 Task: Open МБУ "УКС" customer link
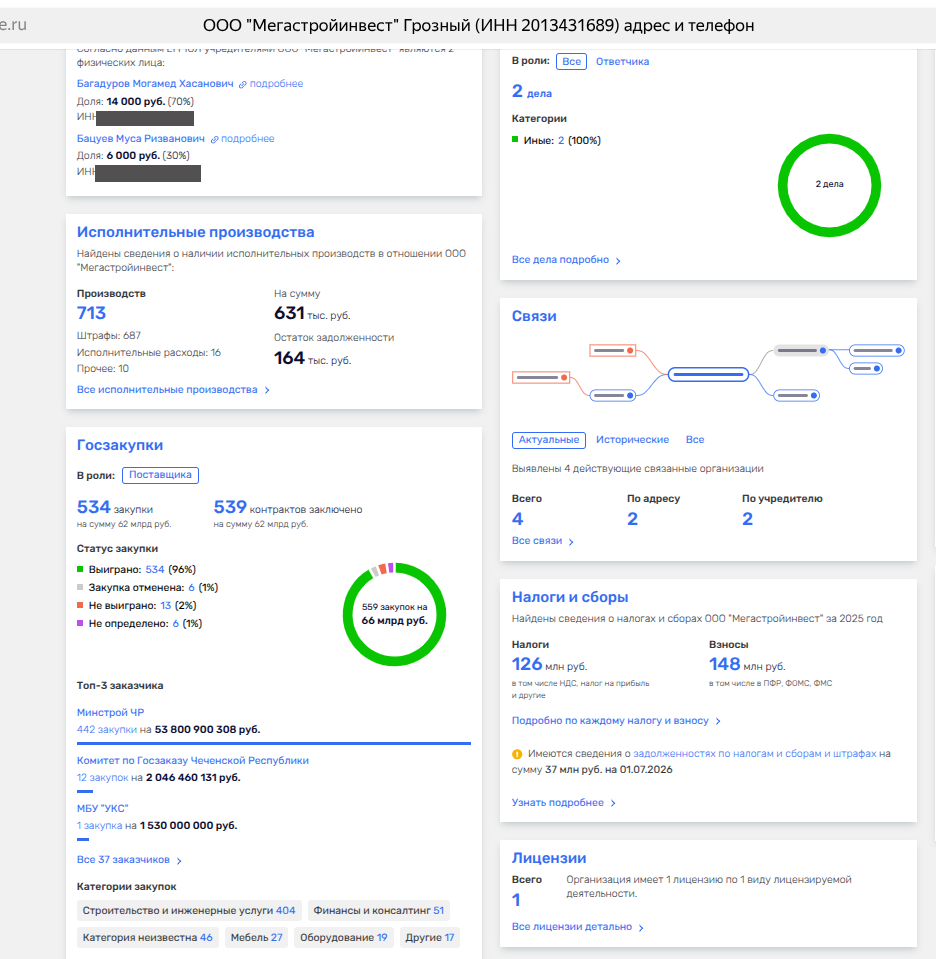tap(102, 809)
